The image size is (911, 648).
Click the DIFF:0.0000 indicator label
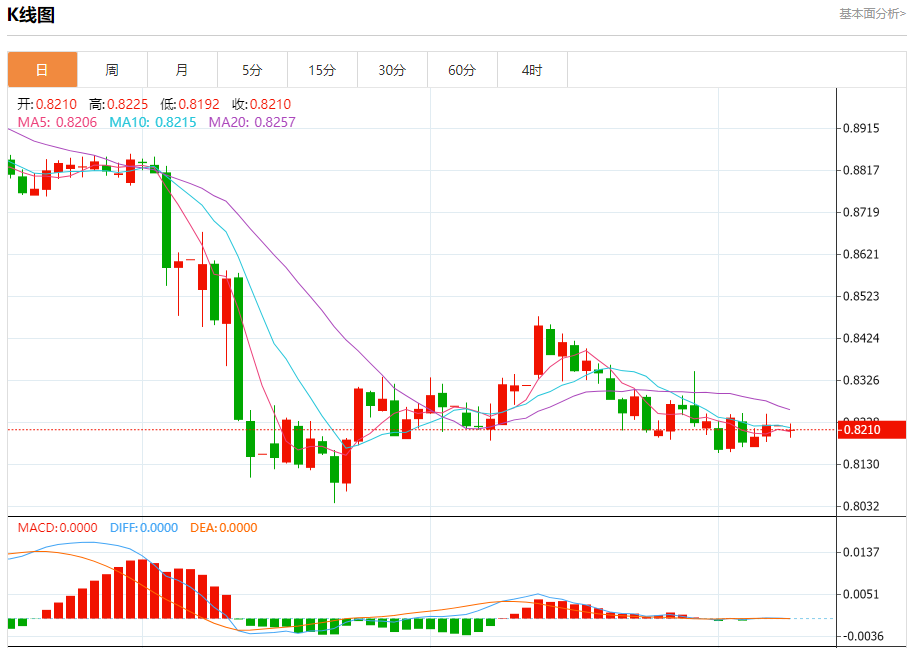click(144, 528)
